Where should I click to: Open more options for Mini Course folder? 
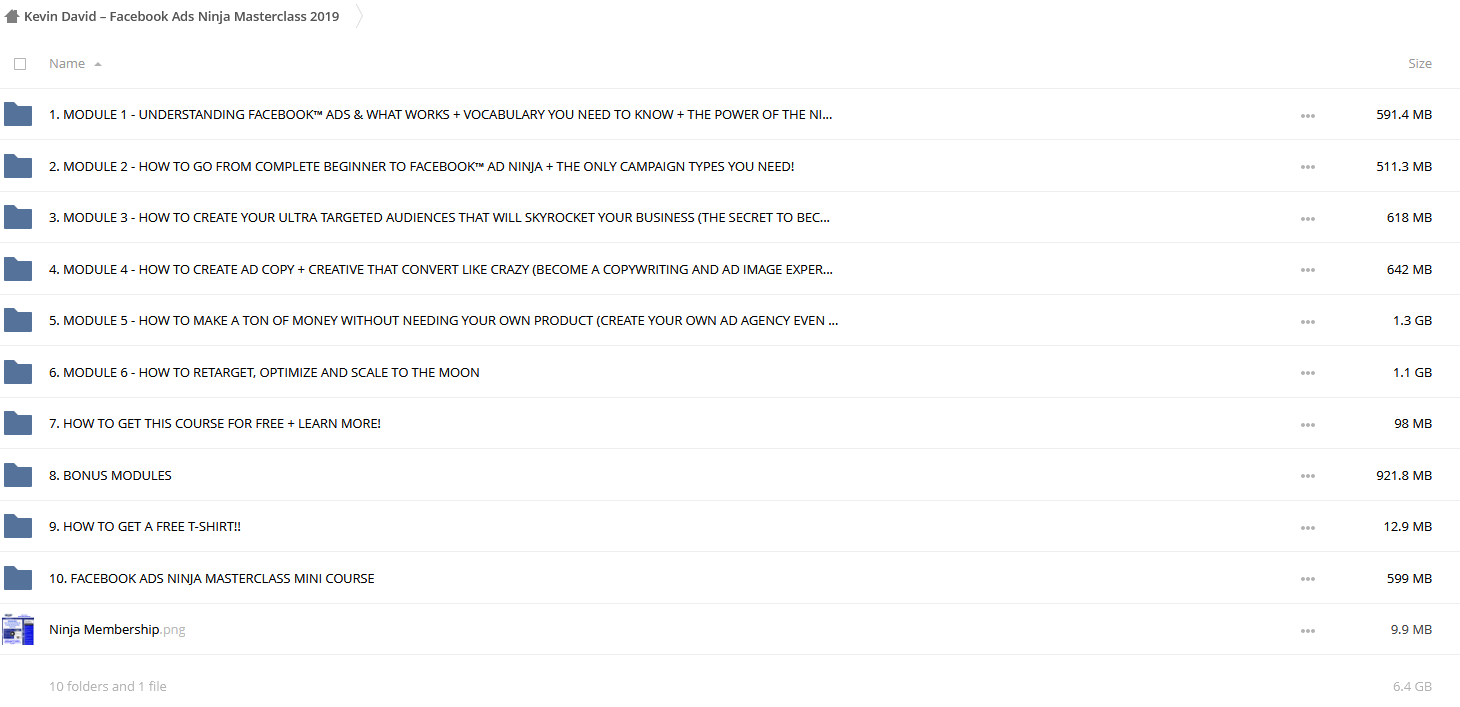pos(1308,579)
